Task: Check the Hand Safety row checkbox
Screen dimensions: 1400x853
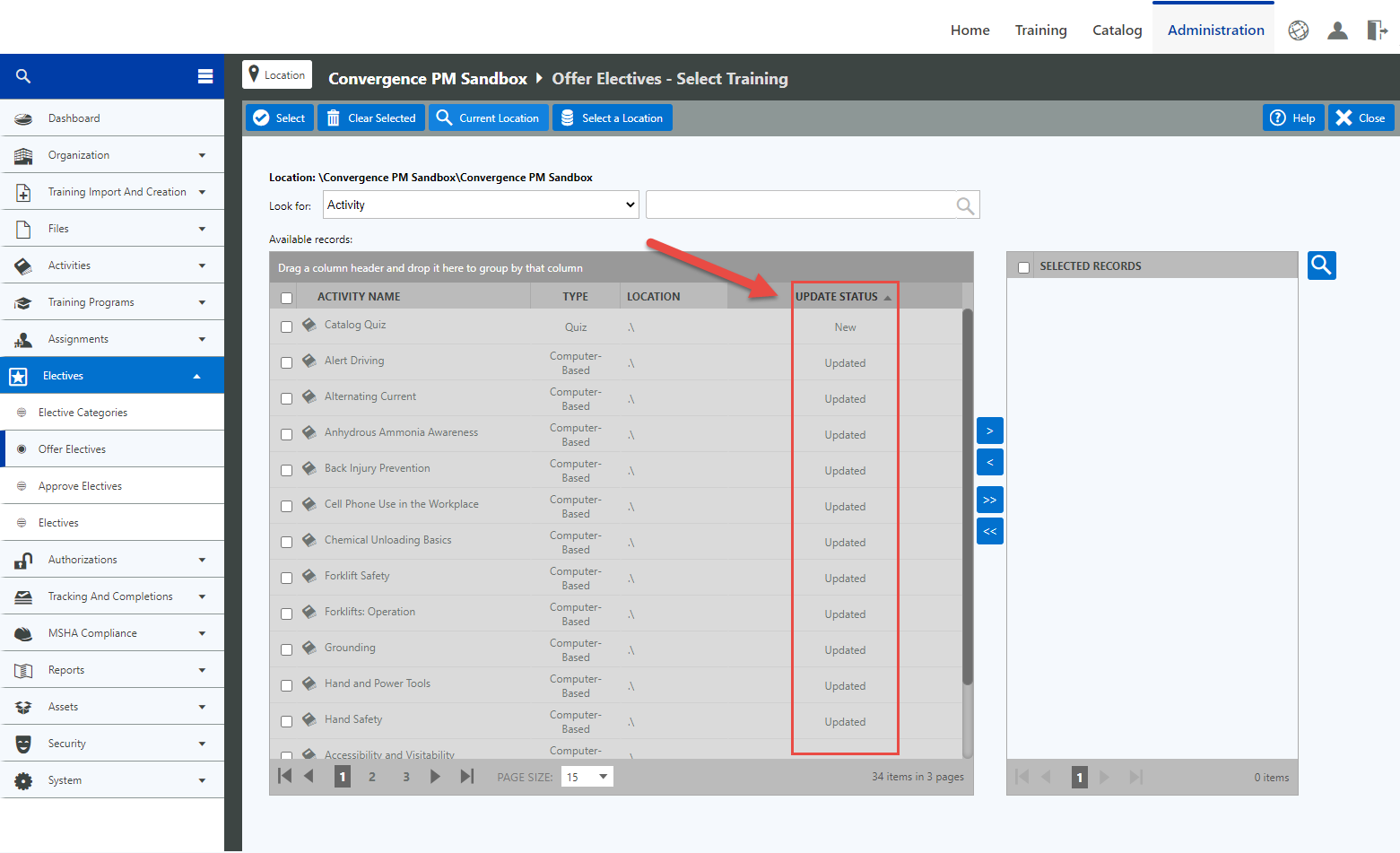Action: click(x=286, y=721)
